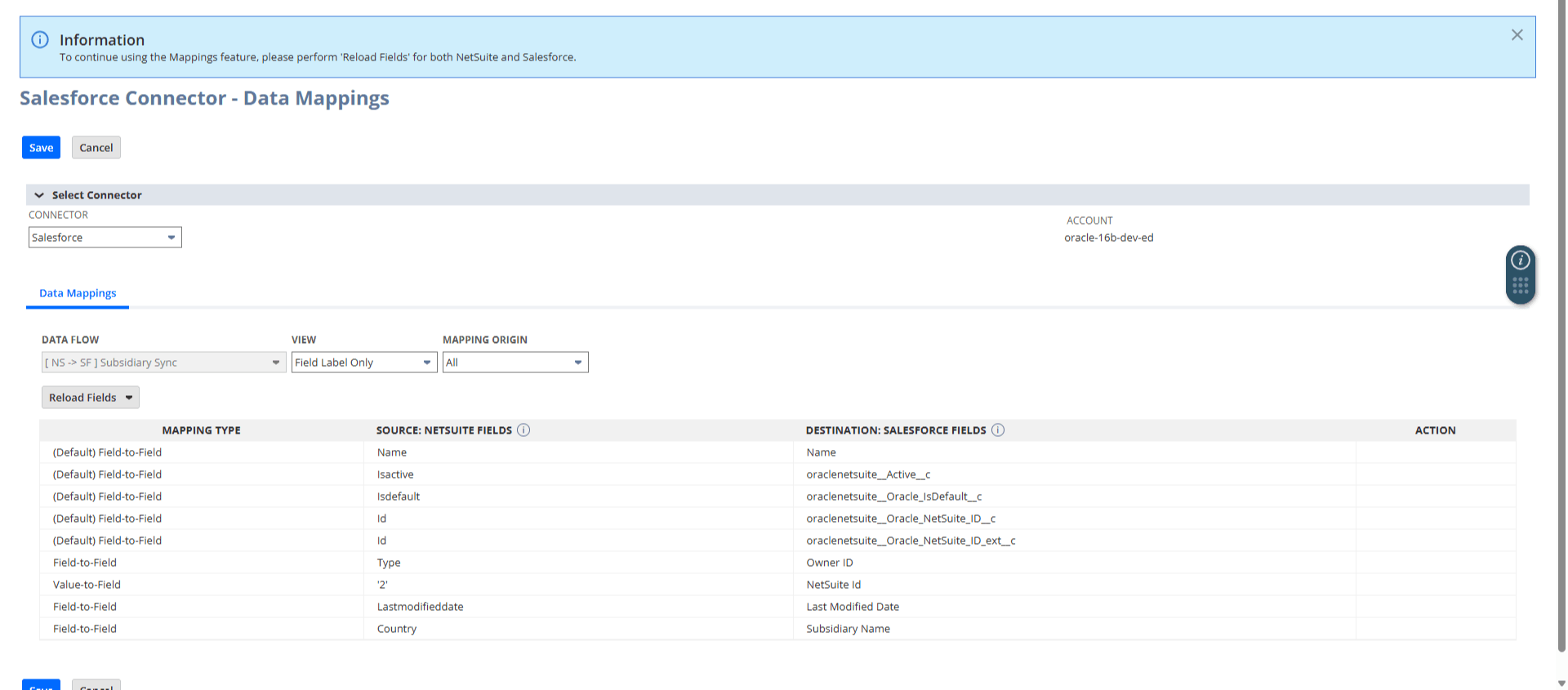The width and height of the screenshot is (1568, 690).
Task: Click the Value-to-Field mapping type cell
Action: (202, 585)
